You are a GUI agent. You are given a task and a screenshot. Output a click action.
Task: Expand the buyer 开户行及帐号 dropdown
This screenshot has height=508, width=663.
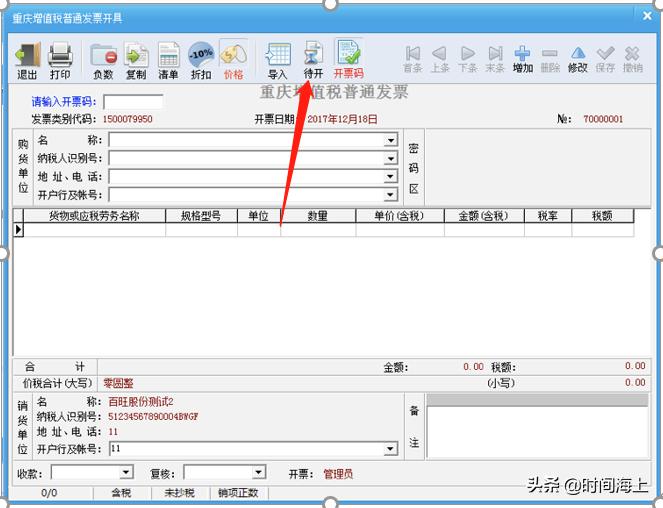(x=391, y=195)
